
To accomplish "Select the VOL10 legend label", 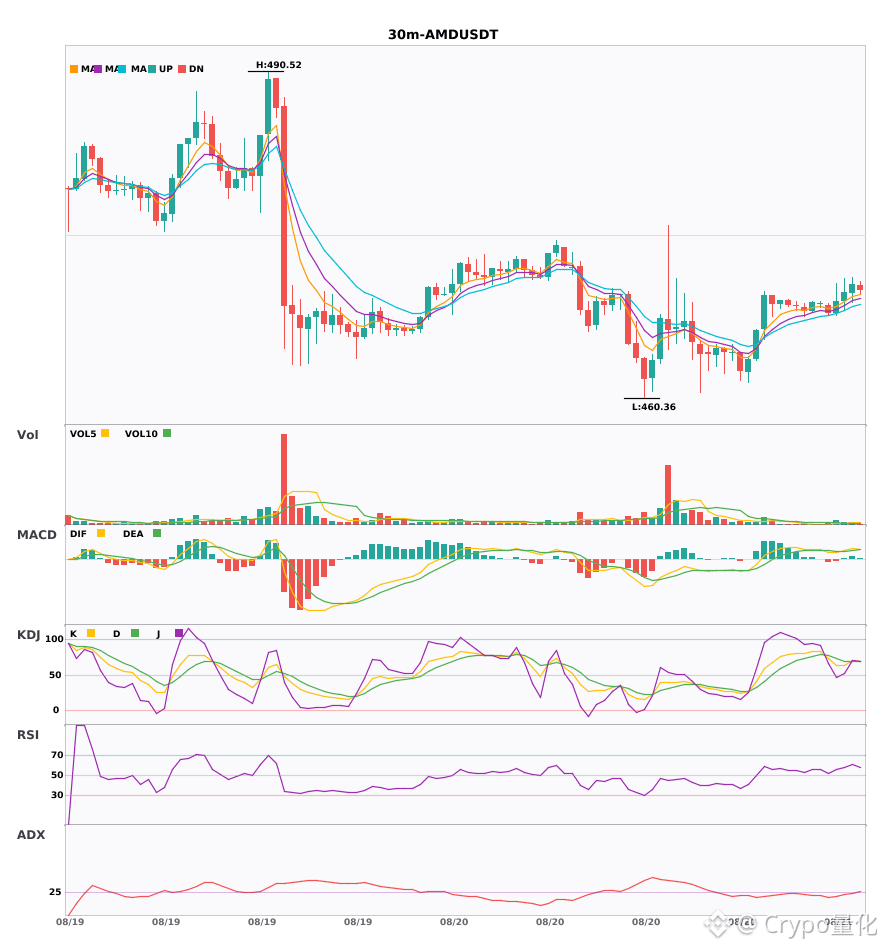I will (141, 434).
